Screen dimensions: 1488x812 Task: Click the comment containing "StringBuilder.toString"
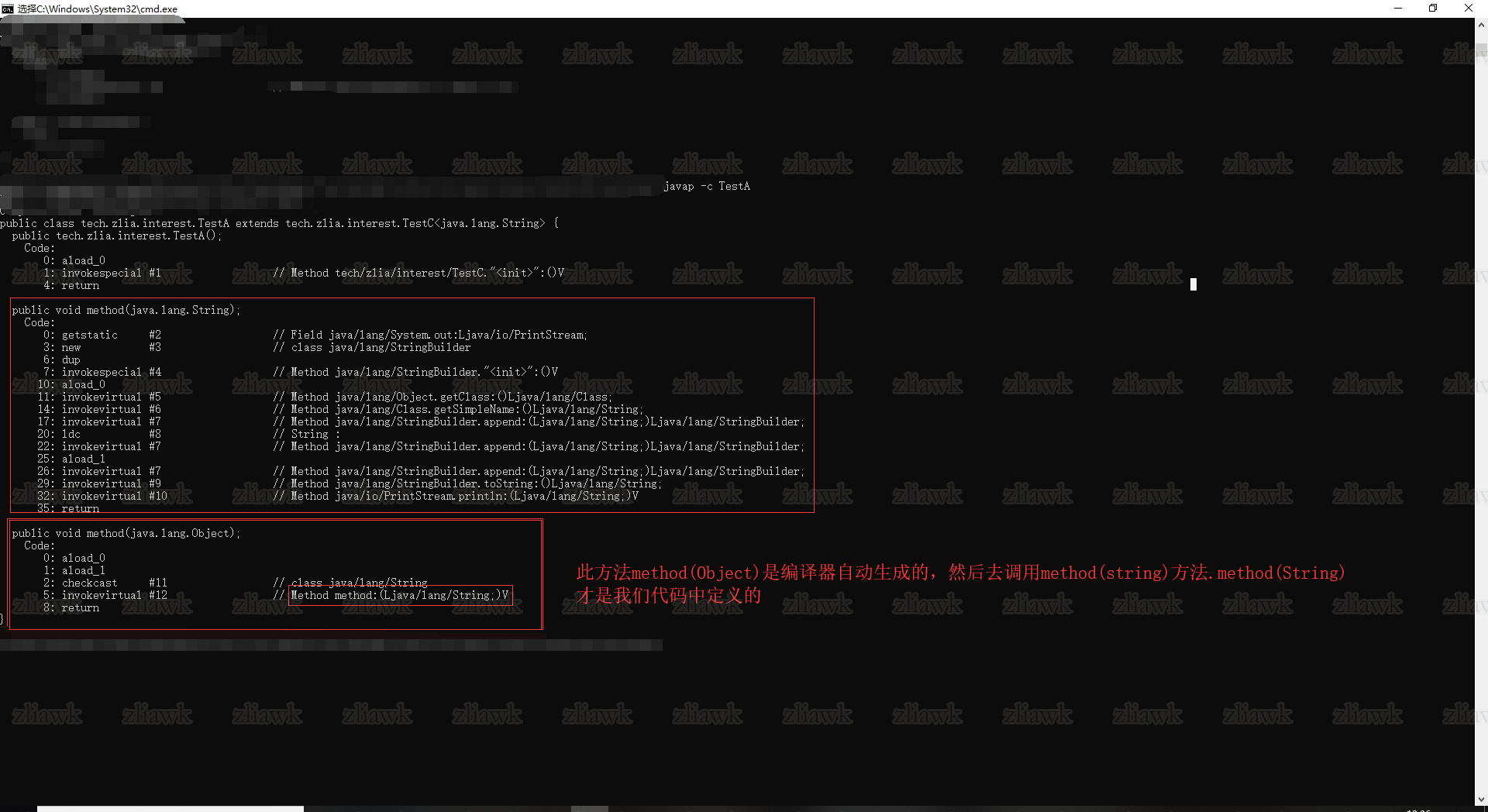pos(476,484)
